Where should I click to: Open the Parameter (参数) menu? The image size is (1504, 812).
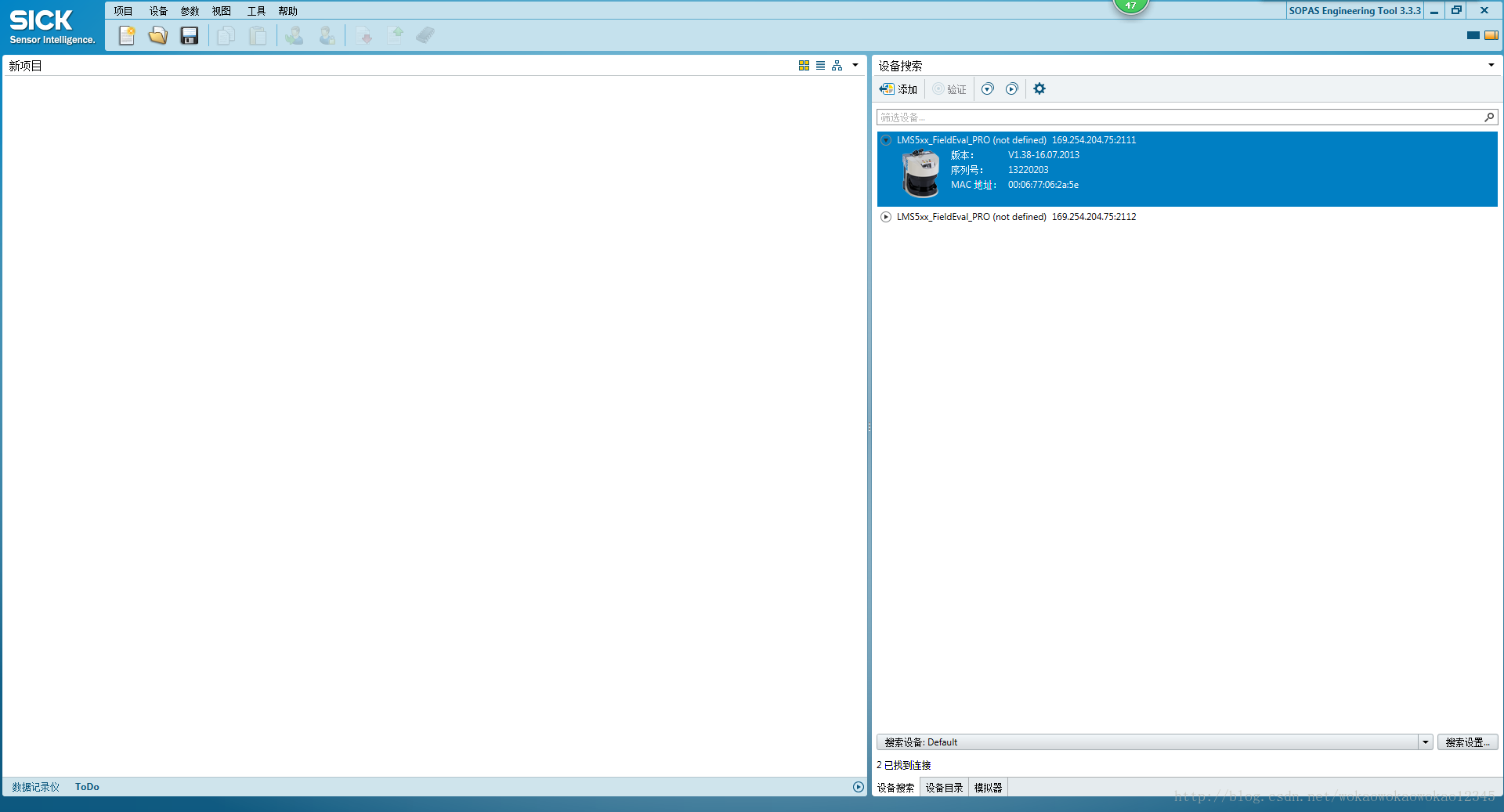tap(190, 11)
